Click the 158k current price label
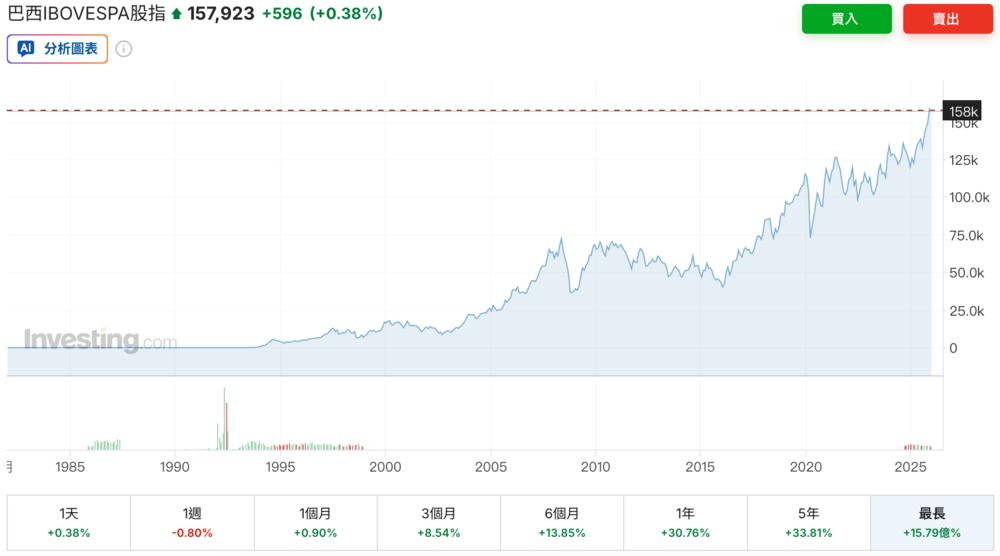The image size is (1000, 556). [x=963, y=111]
